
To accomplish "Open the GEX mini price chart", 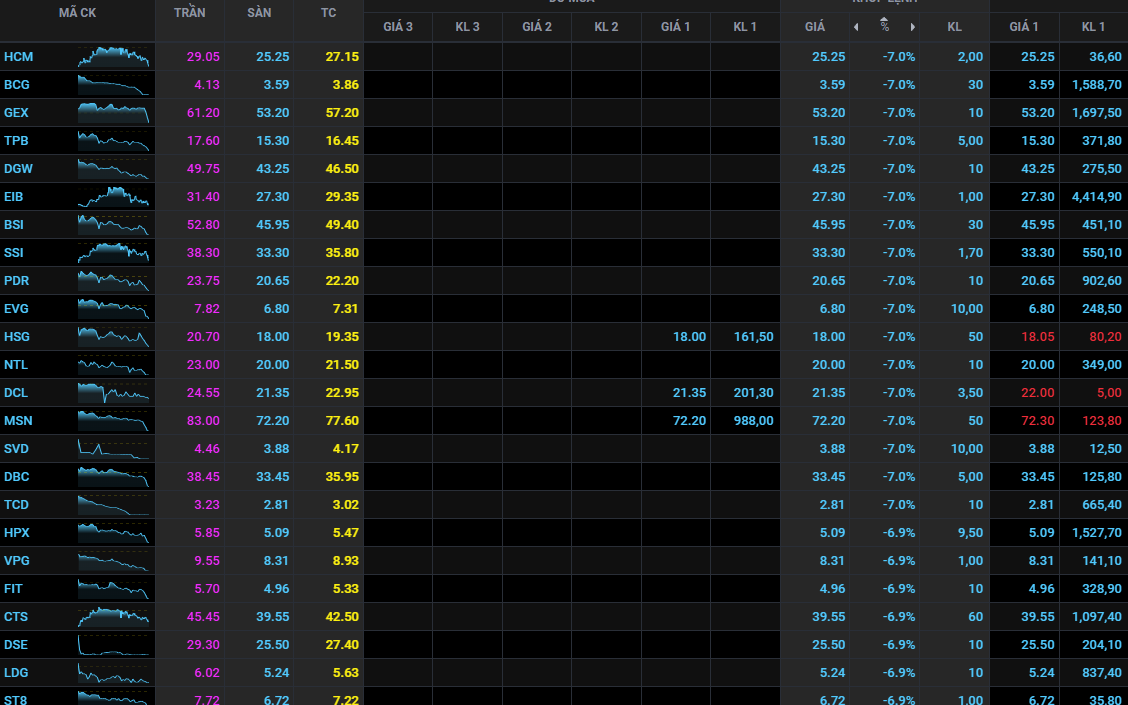I will (114, 113).
